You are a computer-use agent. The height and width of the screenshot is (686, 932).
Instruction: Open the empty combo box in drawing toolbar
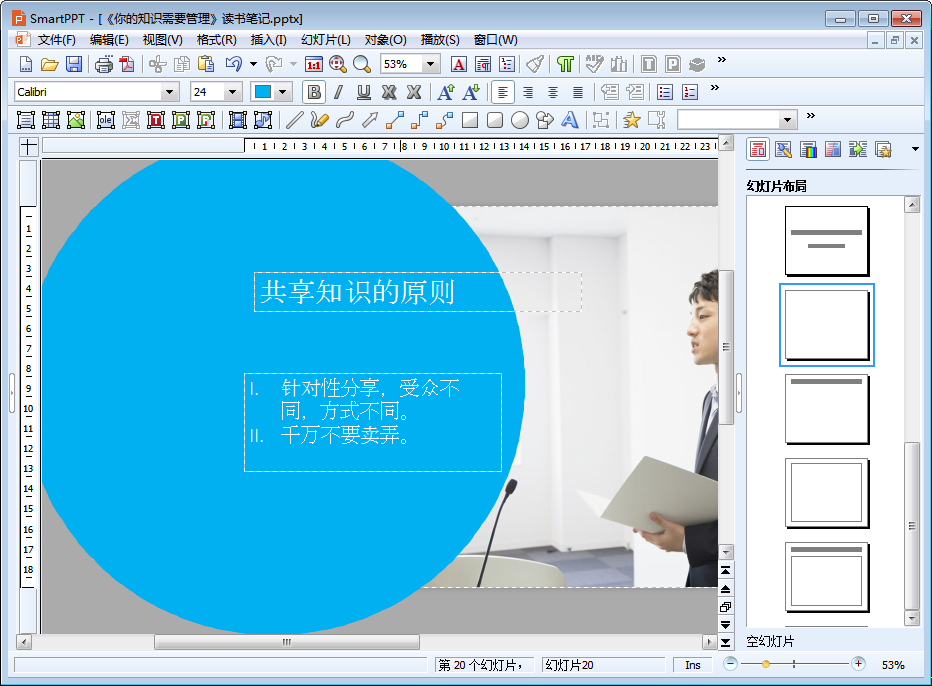tap(736, 120)
